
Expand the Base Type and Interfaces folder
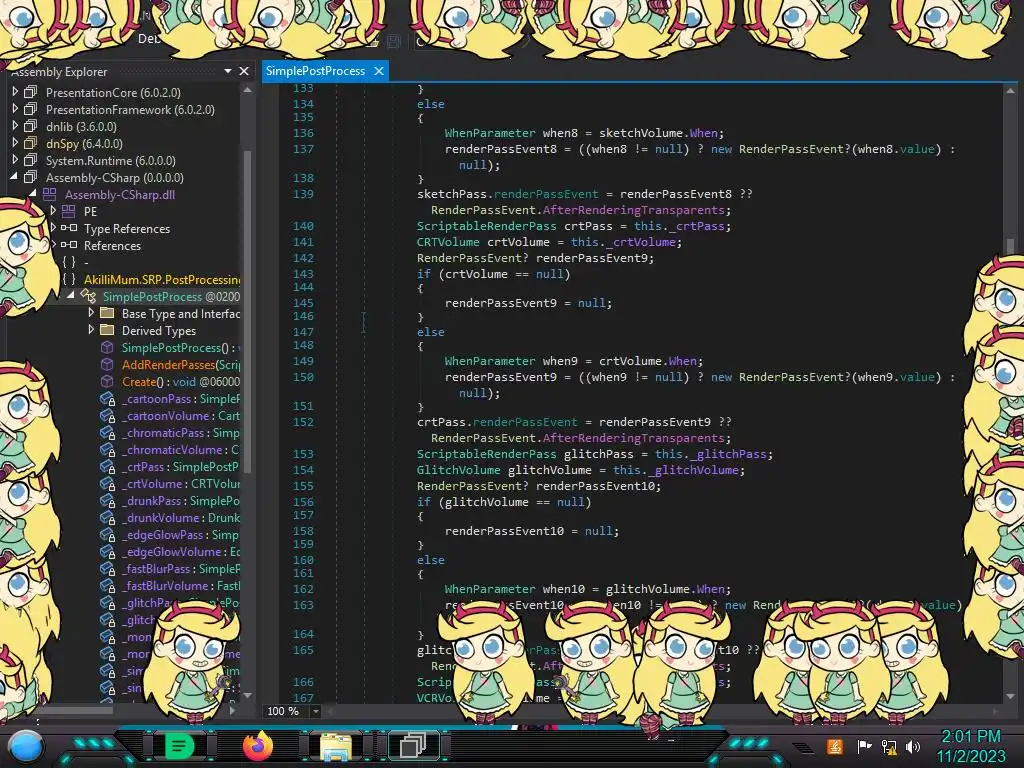click(x=91, y=313)
